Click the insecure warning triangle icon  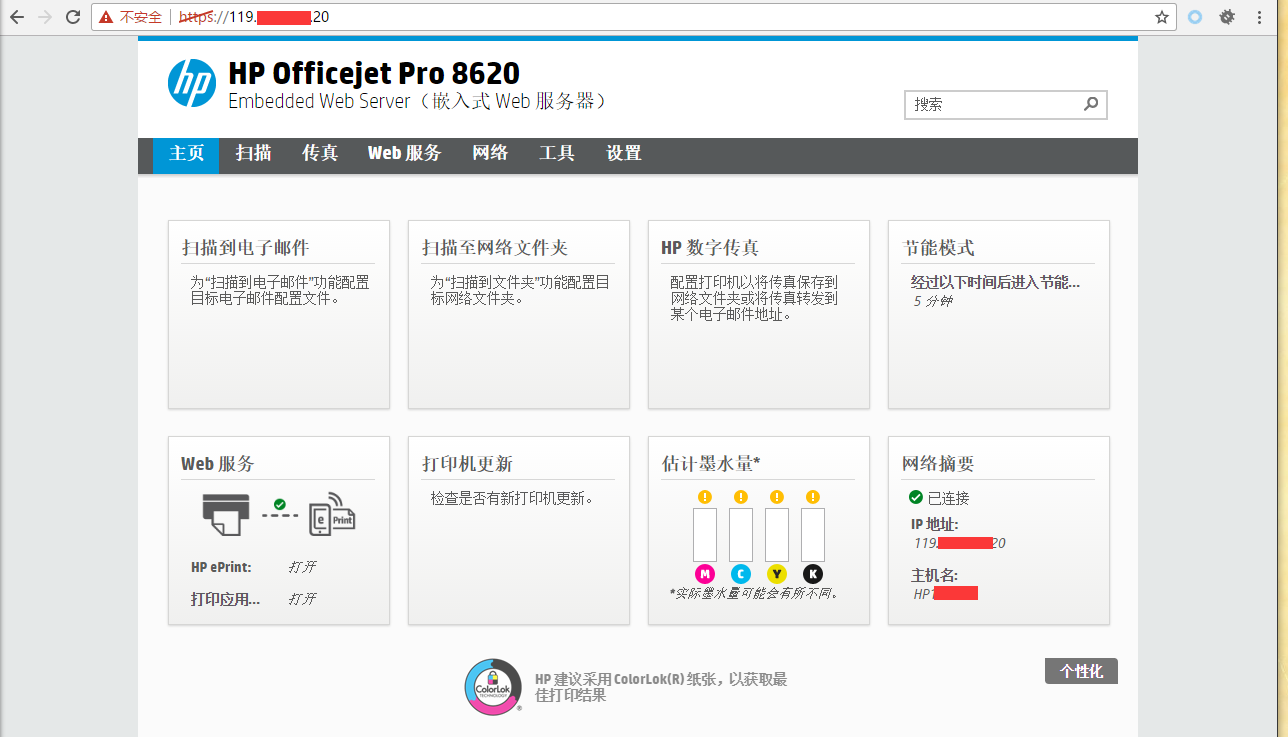click(x=106, y=17)
